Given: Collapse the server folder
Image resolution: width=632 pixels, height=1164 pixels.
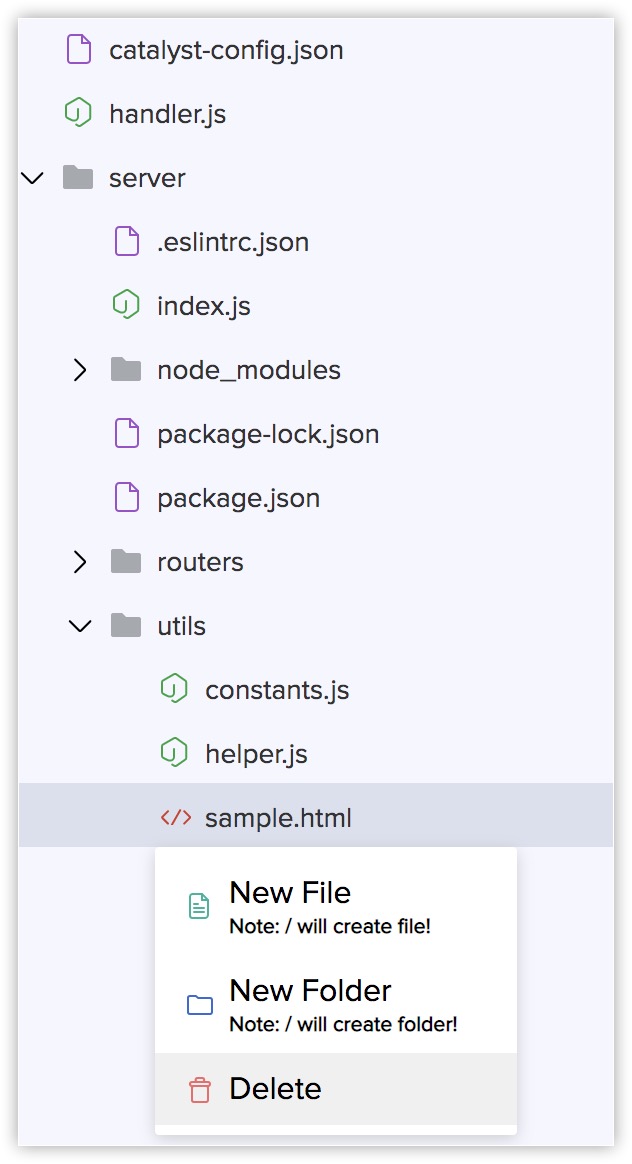Looking at the screenshot, I should click(33, 177).
